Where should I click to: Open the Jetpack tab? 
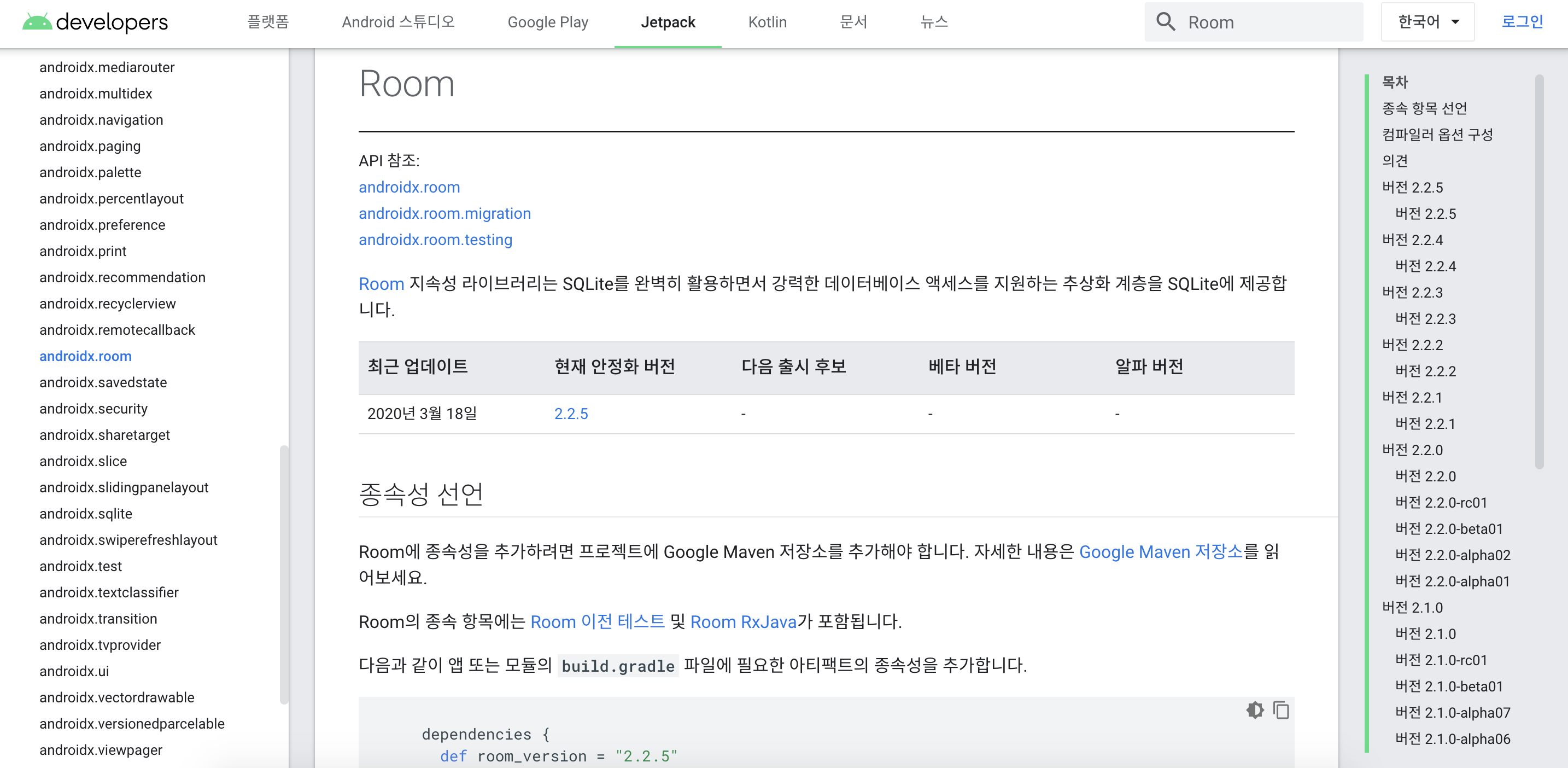667,22
